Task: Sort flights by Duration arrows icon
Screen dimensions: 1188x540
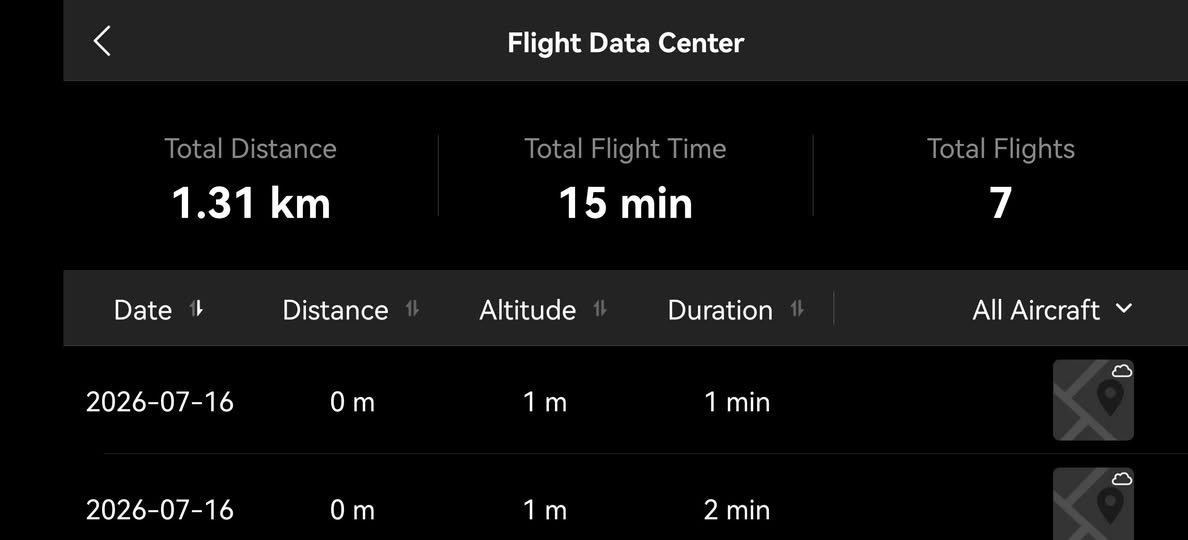Action: point(797,309)
